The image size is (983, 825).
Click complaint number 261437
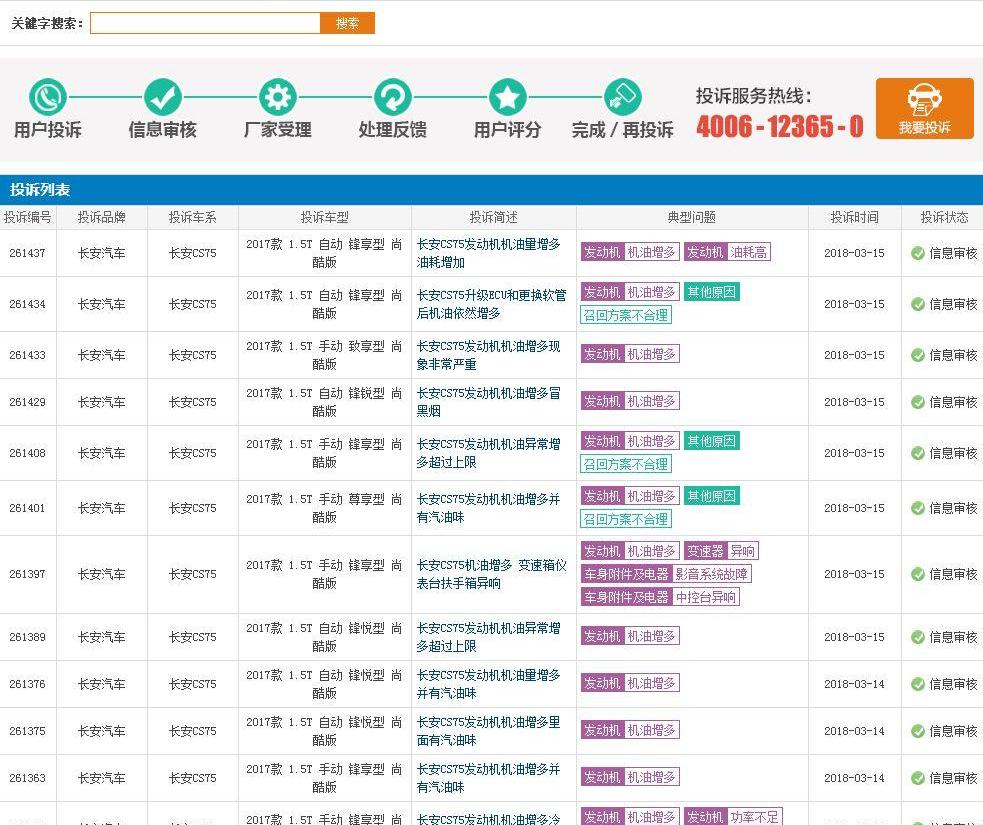point(28,253)
